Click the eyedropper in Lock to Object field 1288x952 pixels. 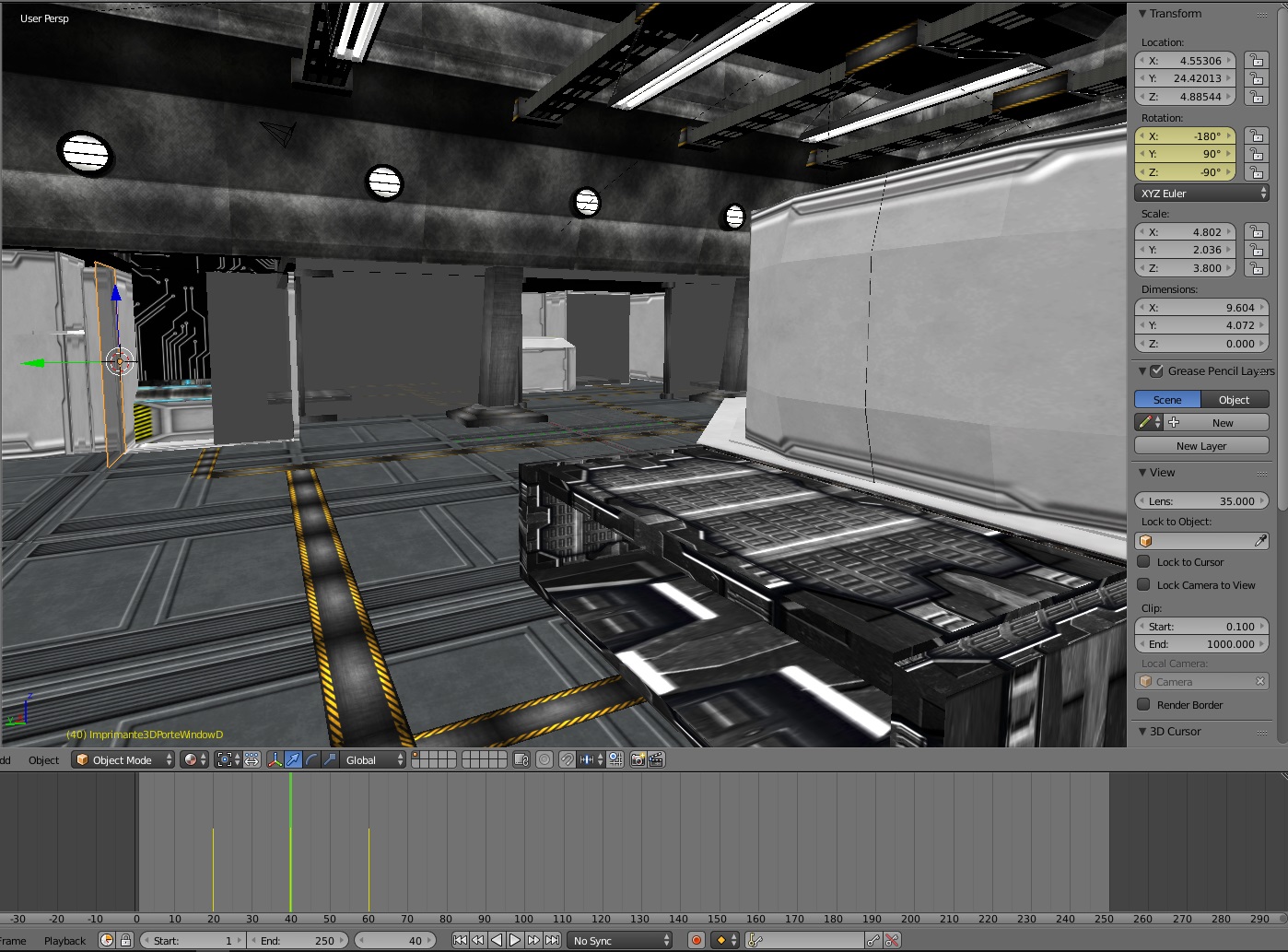point(1260,541)
